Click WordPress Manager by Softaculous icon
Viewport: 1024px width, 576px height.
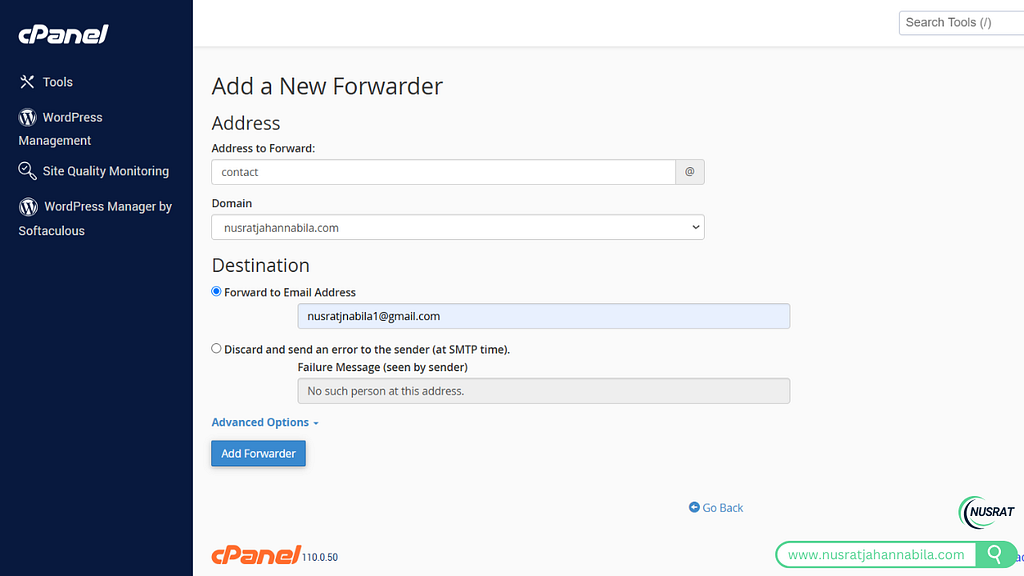(28, 207)
